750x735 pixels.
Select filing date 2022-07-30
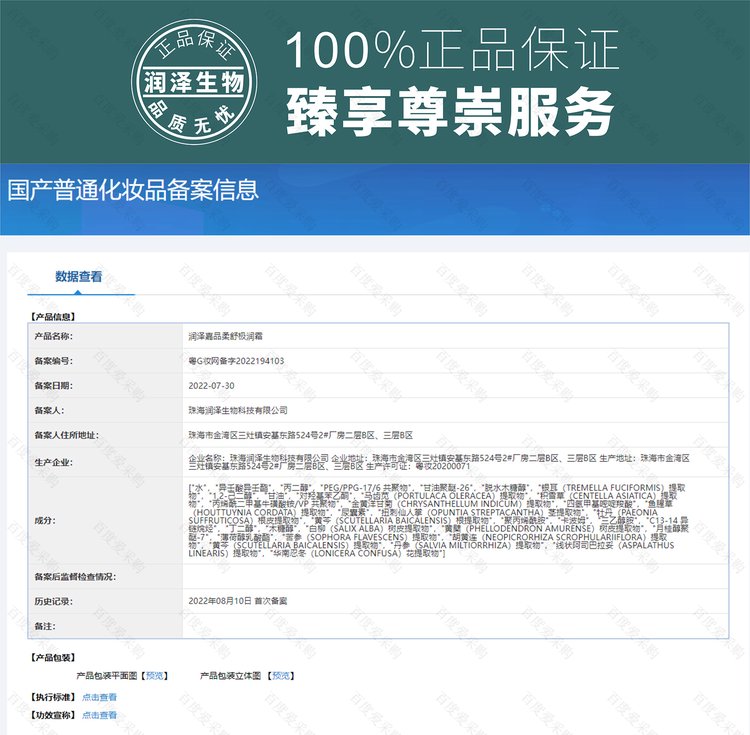(211, 386)
